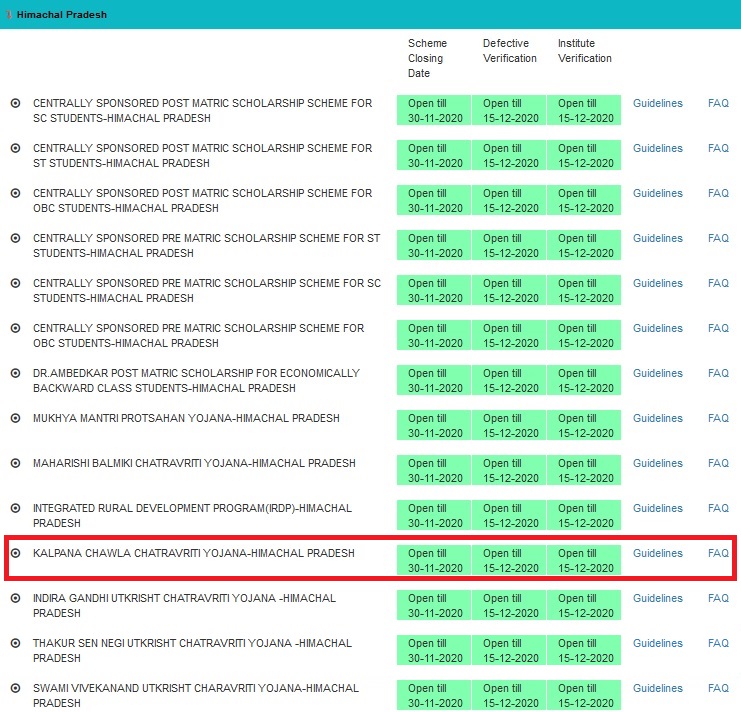
Task: Select 'MUKHYA MANTRI PROTSAHAN YOJANA-HIMACHAL PRADESH' text
Action: (x=186, y=418)
